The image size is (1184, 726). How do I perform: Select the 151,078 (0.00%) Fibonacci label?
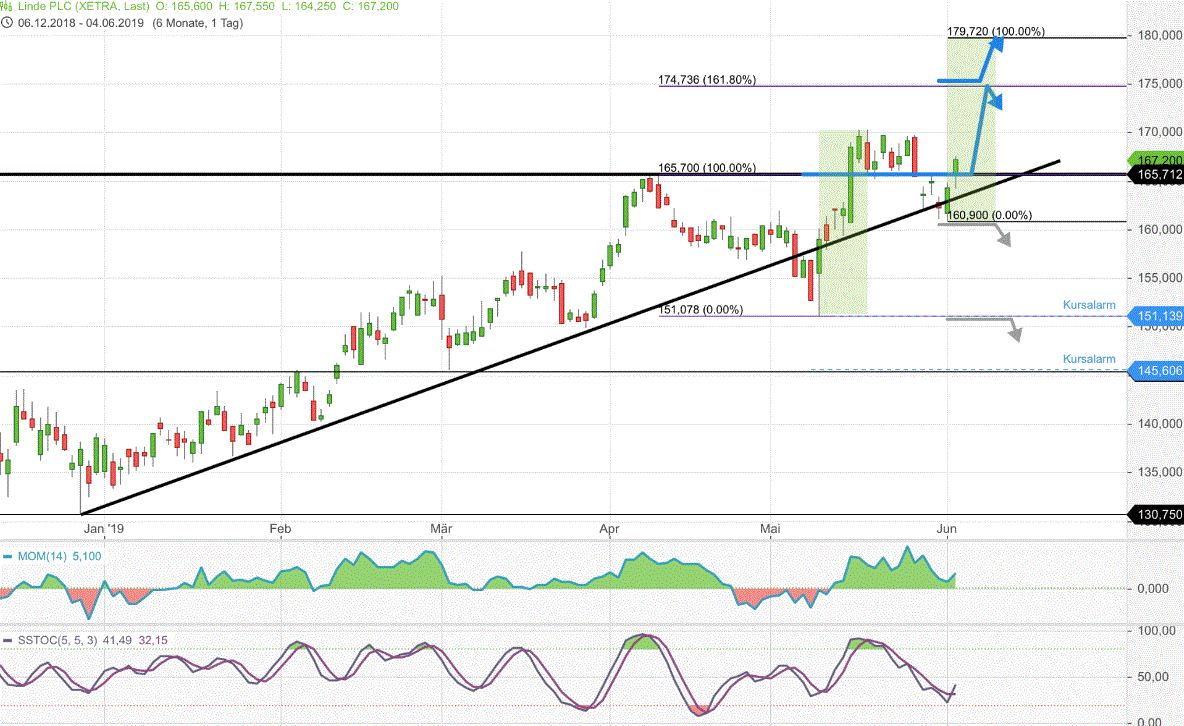[x=701, y=310]
